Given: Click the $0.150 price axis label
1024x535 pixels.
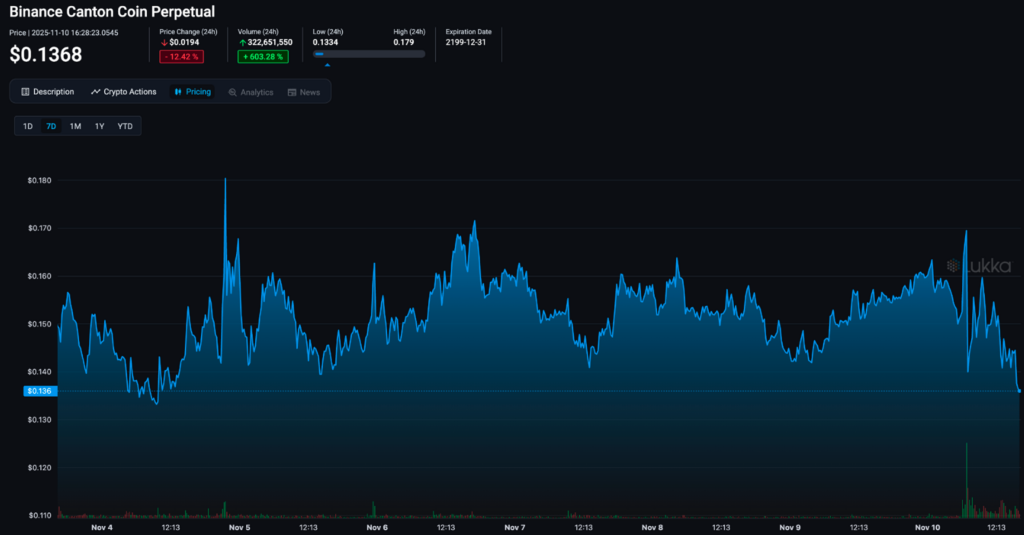Looking at the screenshot, I should 39,324.
